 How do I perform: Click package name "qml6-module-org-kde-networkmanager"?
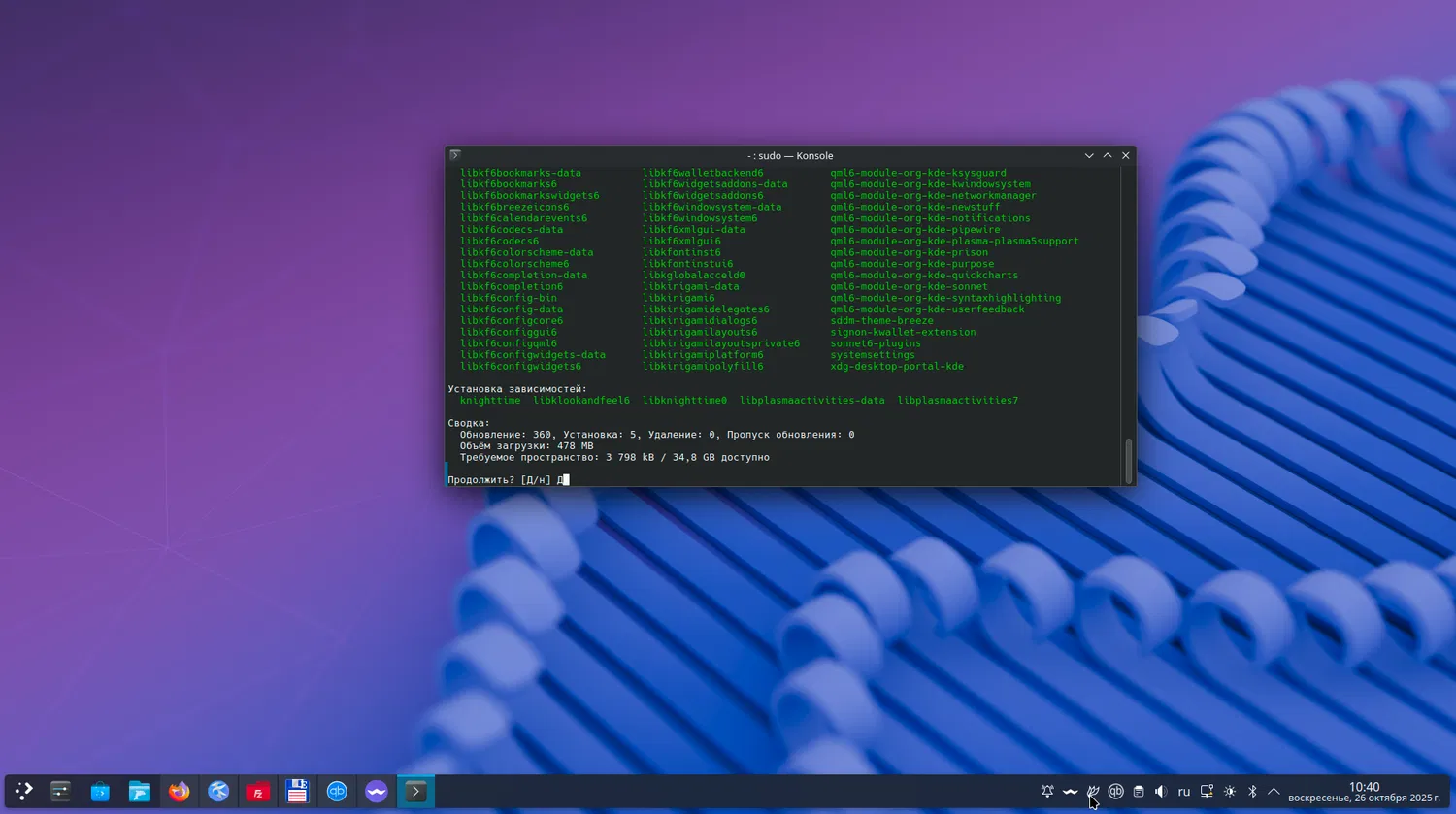pyautogui.click(x=934, y=196)
